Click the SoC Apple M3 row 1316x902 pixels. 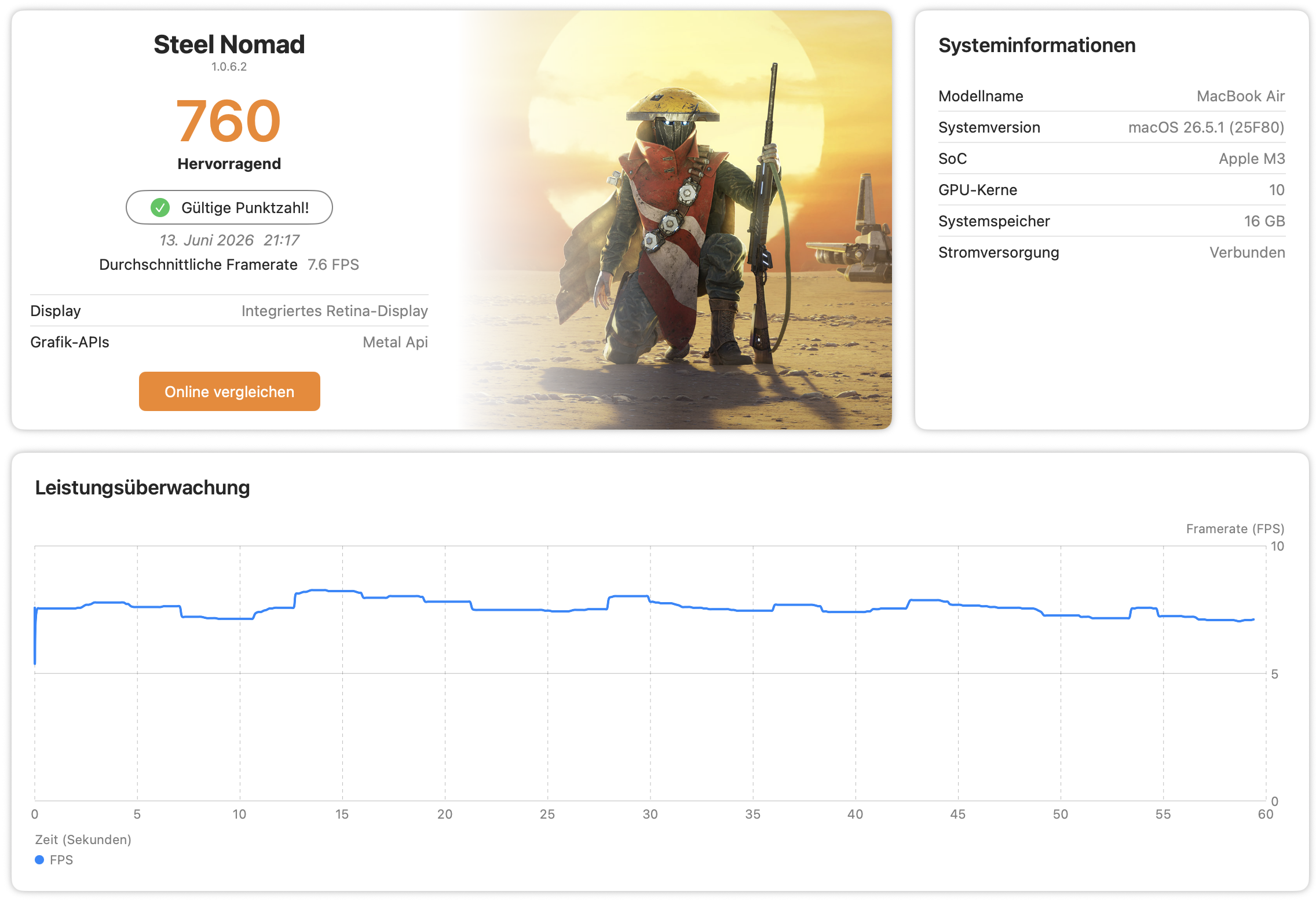tap(1112, 159)
